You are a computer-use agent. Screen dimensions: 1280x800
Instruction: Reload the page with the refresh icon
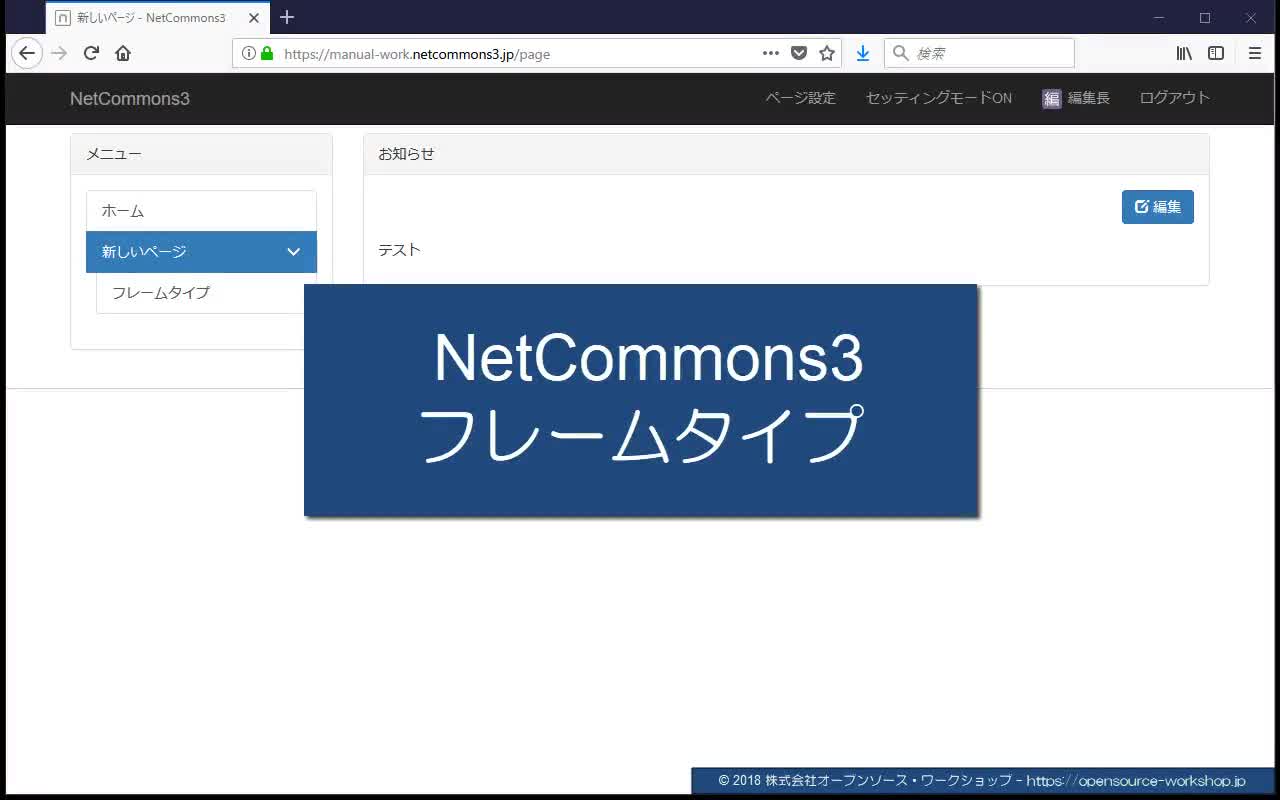tap(91, 53)
